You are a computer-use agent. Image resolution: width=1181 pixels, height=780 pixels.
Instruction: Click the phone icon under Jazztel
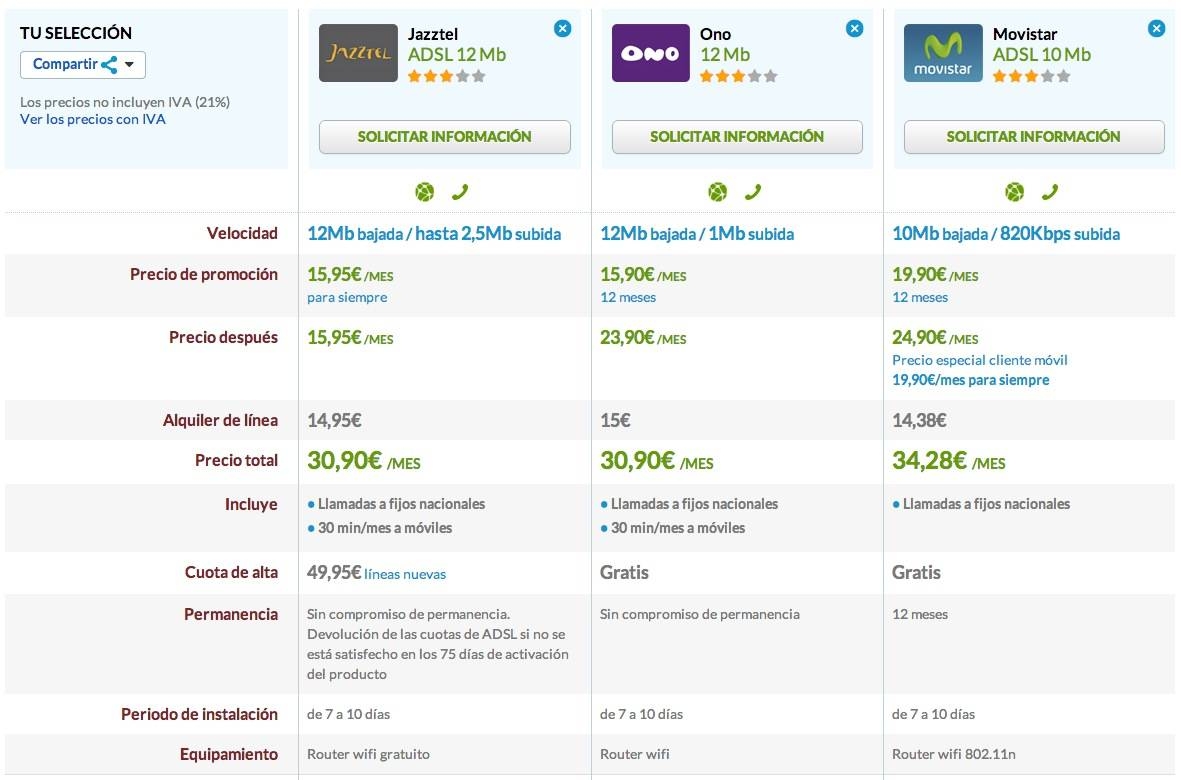(x=459, y=192)
